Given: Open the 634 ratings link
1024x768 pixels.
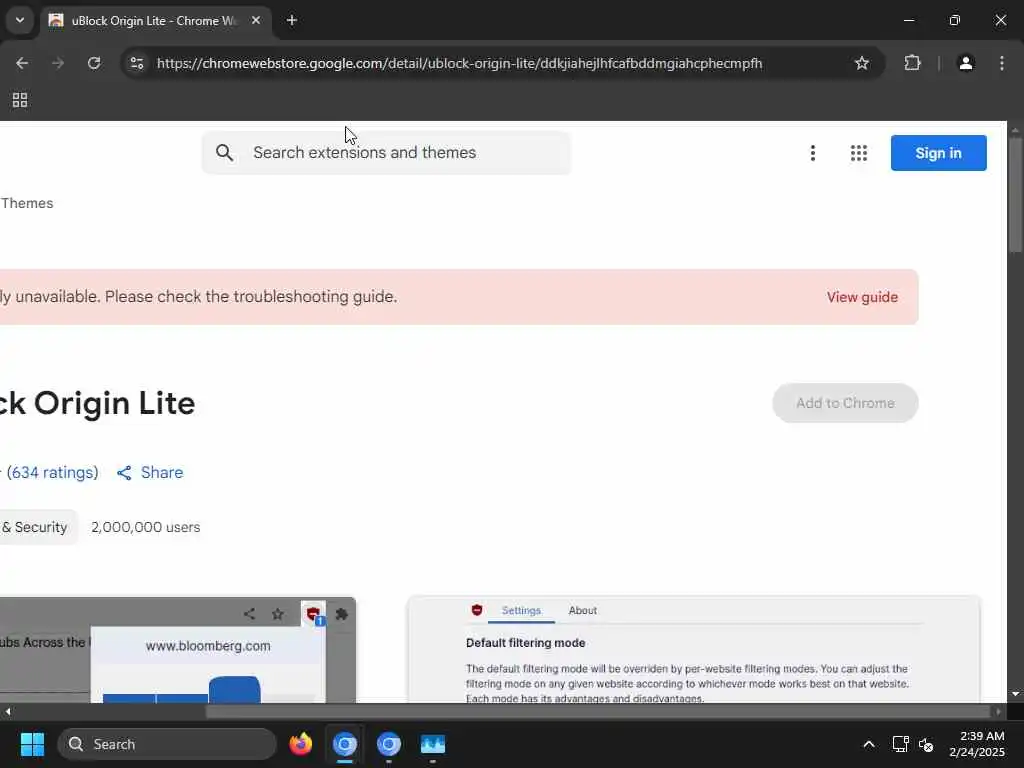Looking at the screenshot, I should (52, 472).
